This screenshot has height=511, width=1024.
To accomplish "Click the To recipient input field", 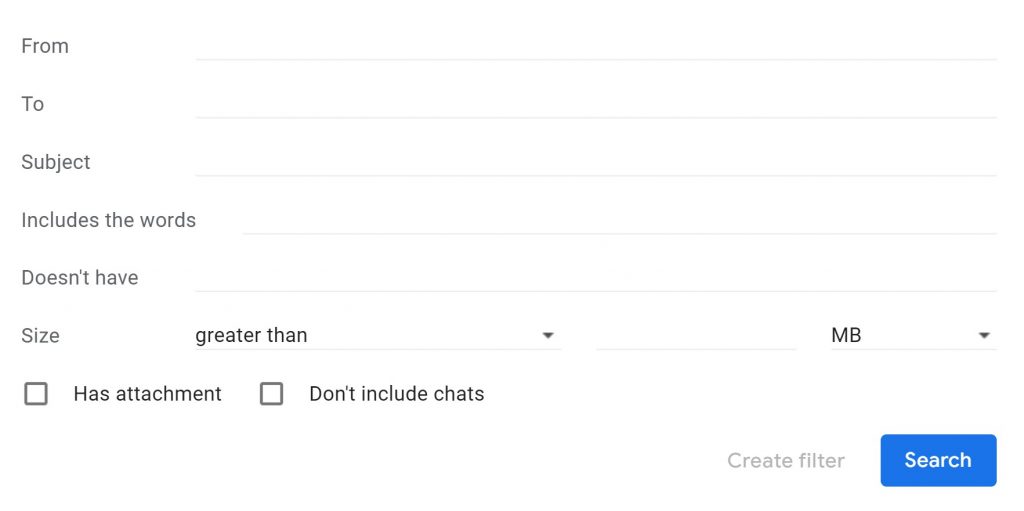I will (x=596, y=105).
